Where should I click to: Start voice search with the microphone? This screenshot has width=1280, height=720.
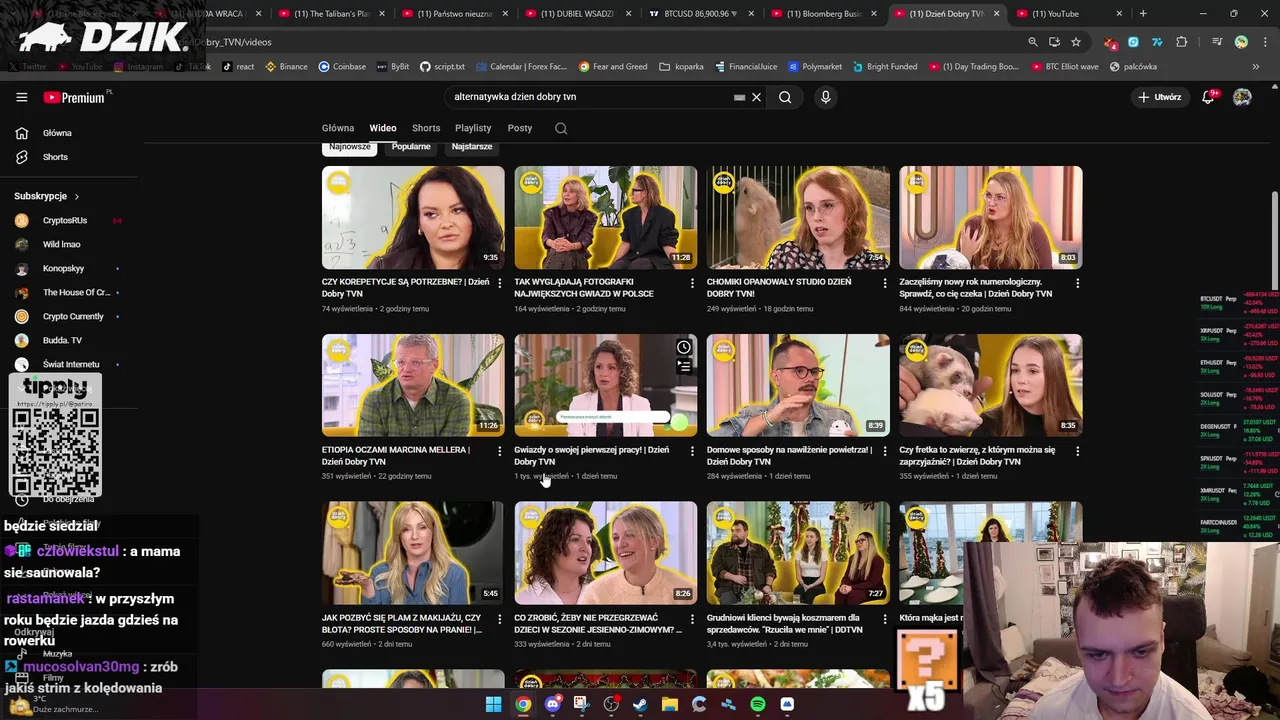[825, 97]
